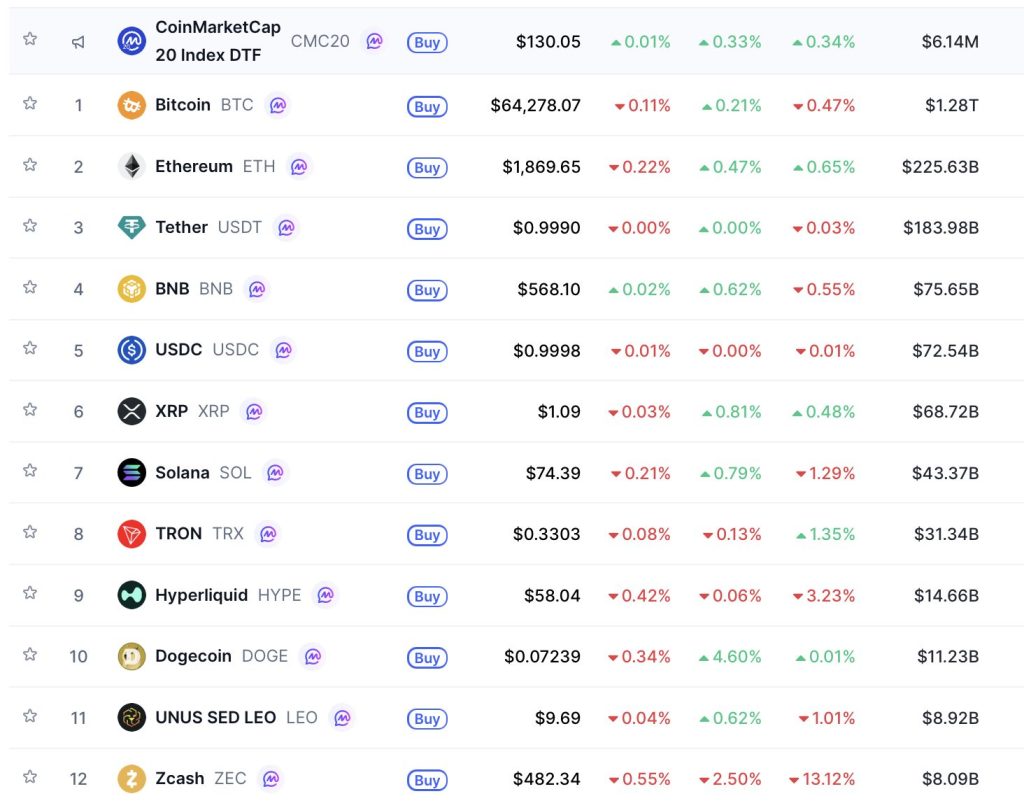Star Bitcoin to add to watchlist
This screenshot has height=803, width=1024.
[x=29, y=103]
